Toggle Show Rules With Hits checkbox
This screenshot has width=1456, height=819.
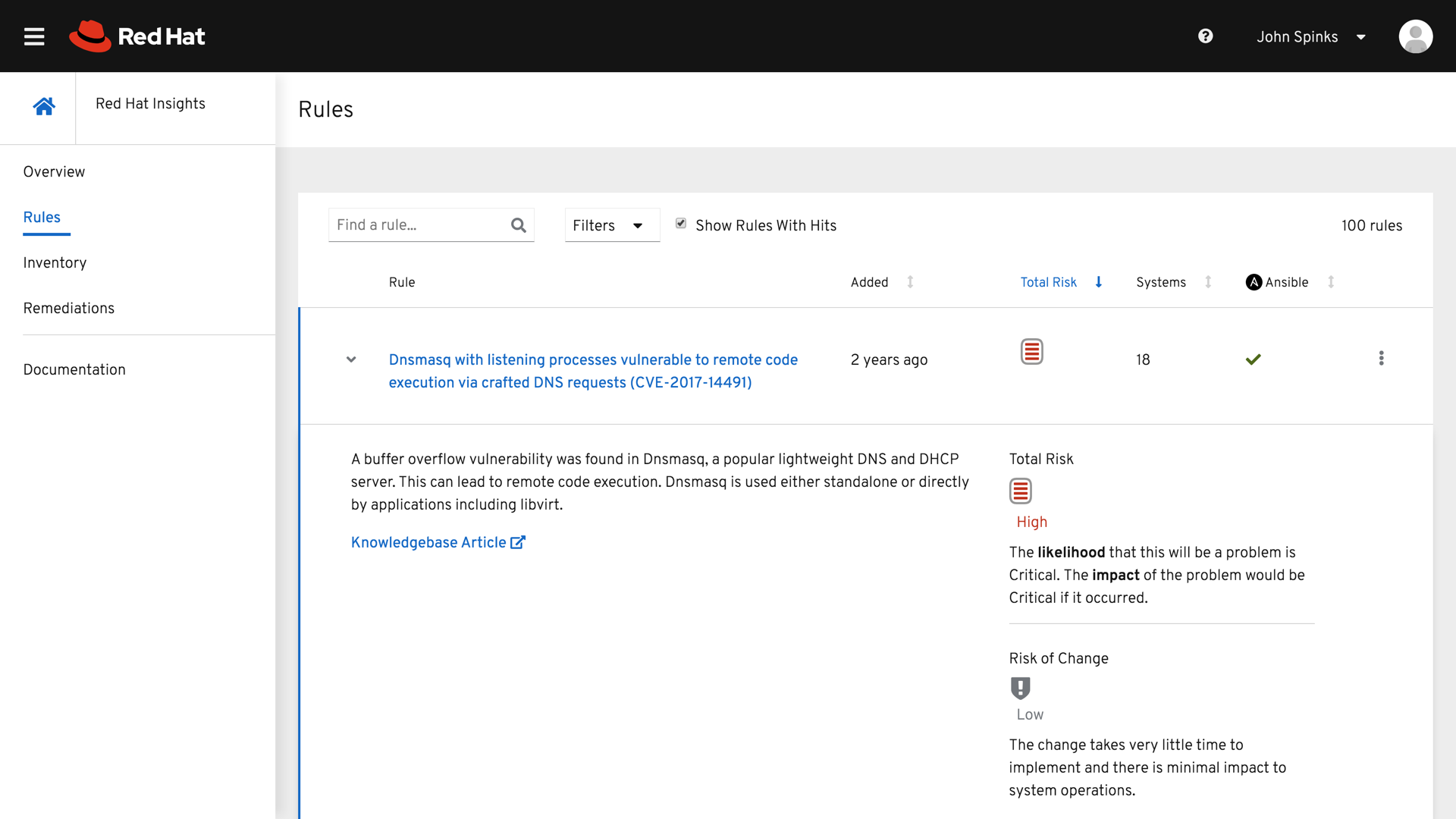coord(681,224)
